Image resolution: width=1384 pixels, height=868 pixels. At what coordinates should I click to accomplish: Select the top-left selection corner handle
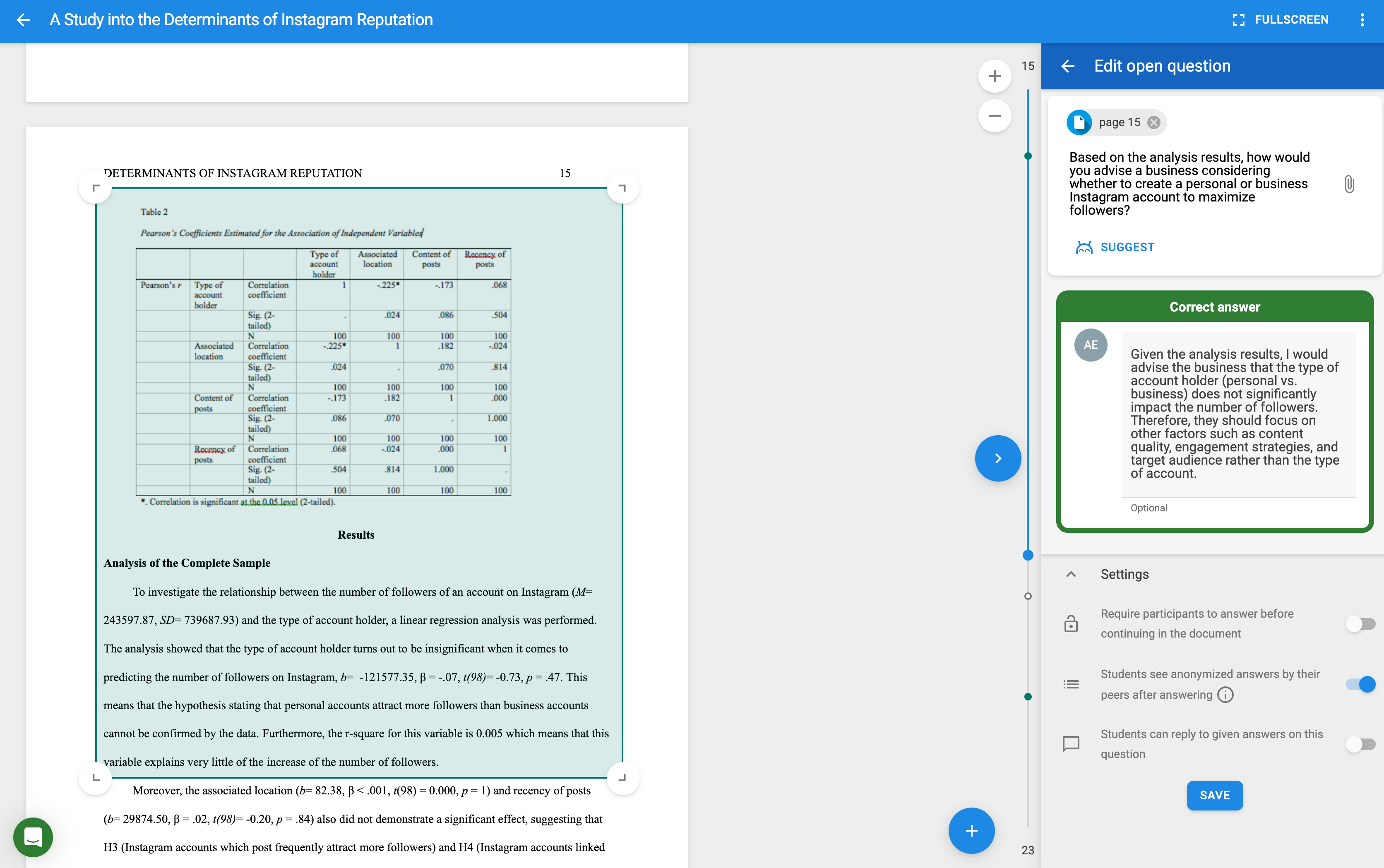click(95, 187)
